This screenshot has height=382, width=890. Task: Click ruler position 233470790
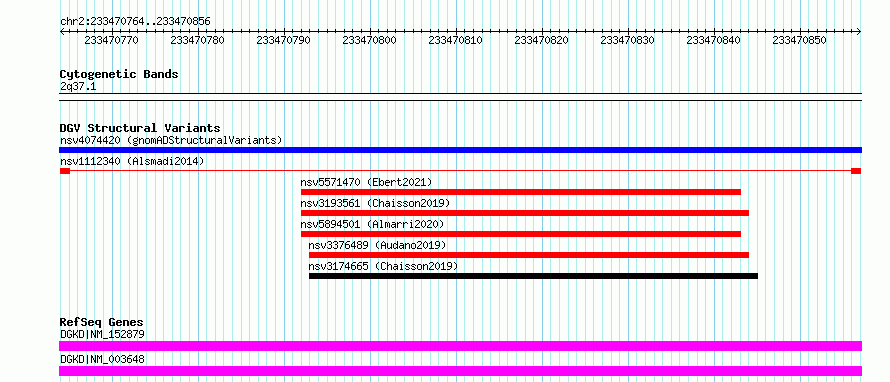(283, 40)
